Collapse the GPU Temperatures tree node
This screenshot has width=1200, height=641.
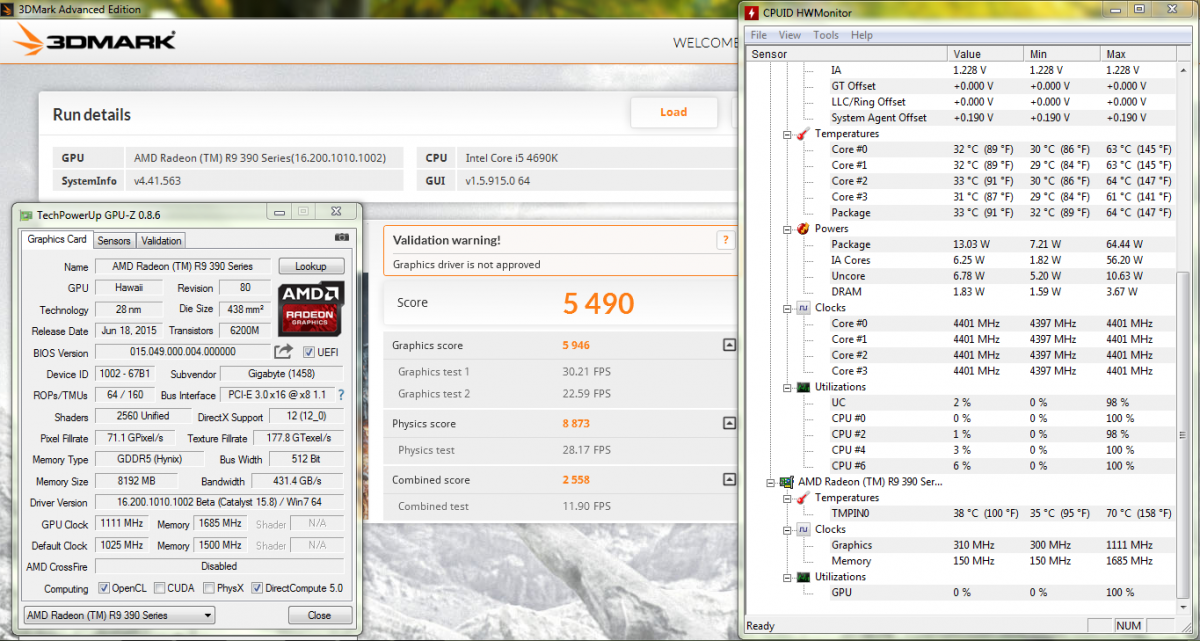(788, 498)
